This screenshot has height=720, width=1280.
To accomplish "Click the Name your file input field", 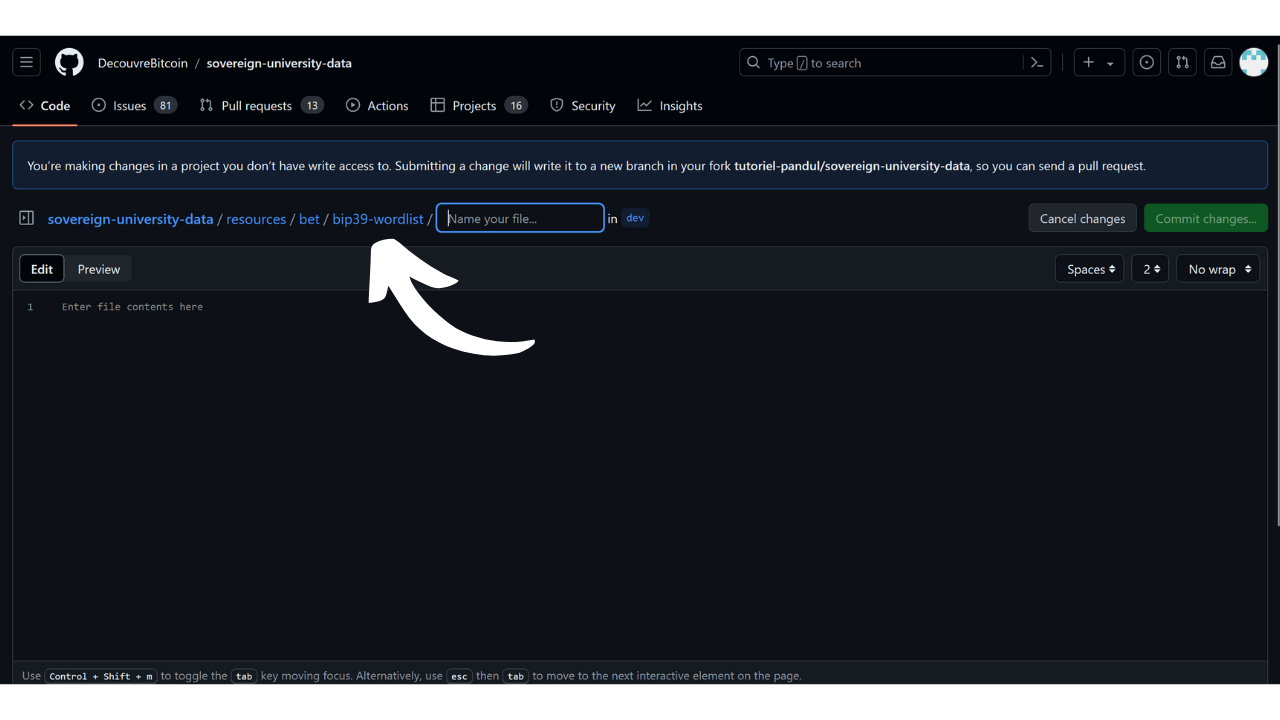I will (520, 218).
